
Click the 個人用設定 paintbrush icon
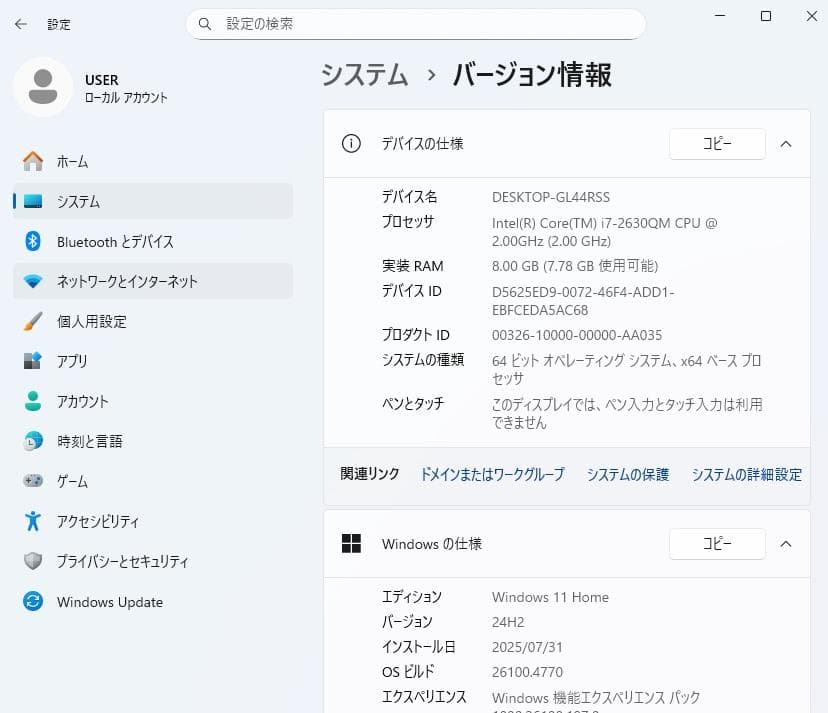coord(31,321)
